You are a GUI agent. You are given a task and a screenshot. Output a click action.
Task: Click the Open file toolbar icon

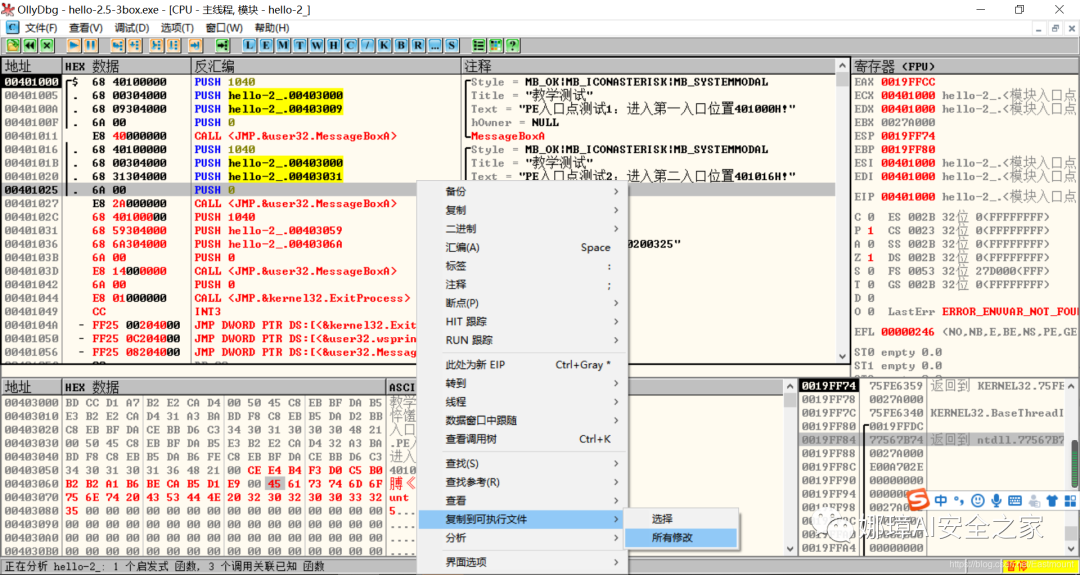click(13, 45)
